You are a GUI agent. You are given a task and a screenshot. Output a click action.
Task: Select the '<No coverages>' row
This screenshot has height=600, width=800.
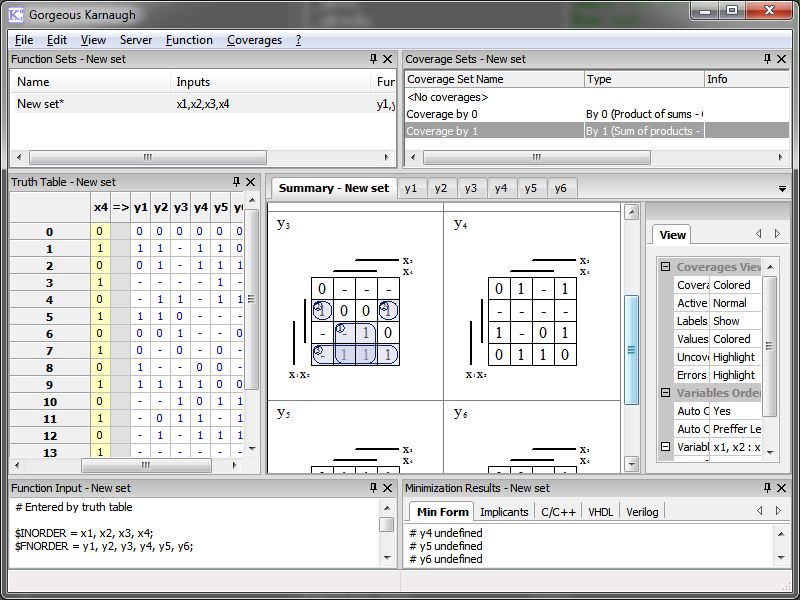click(x=597, y=97)
